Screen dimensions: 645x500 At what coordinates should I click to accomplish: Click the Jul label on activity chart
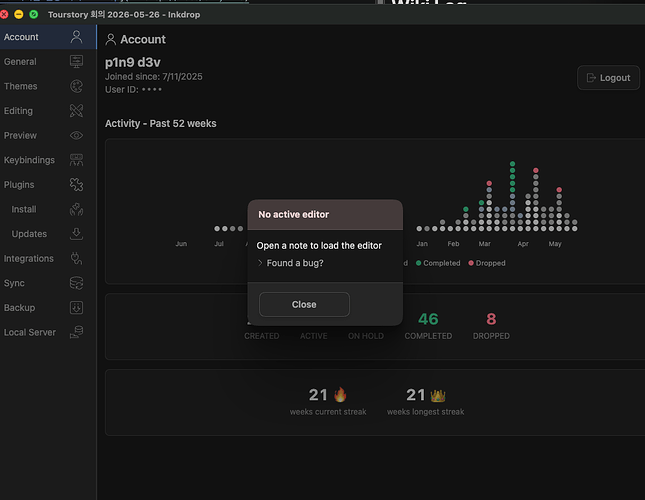[x=219, y=244]
